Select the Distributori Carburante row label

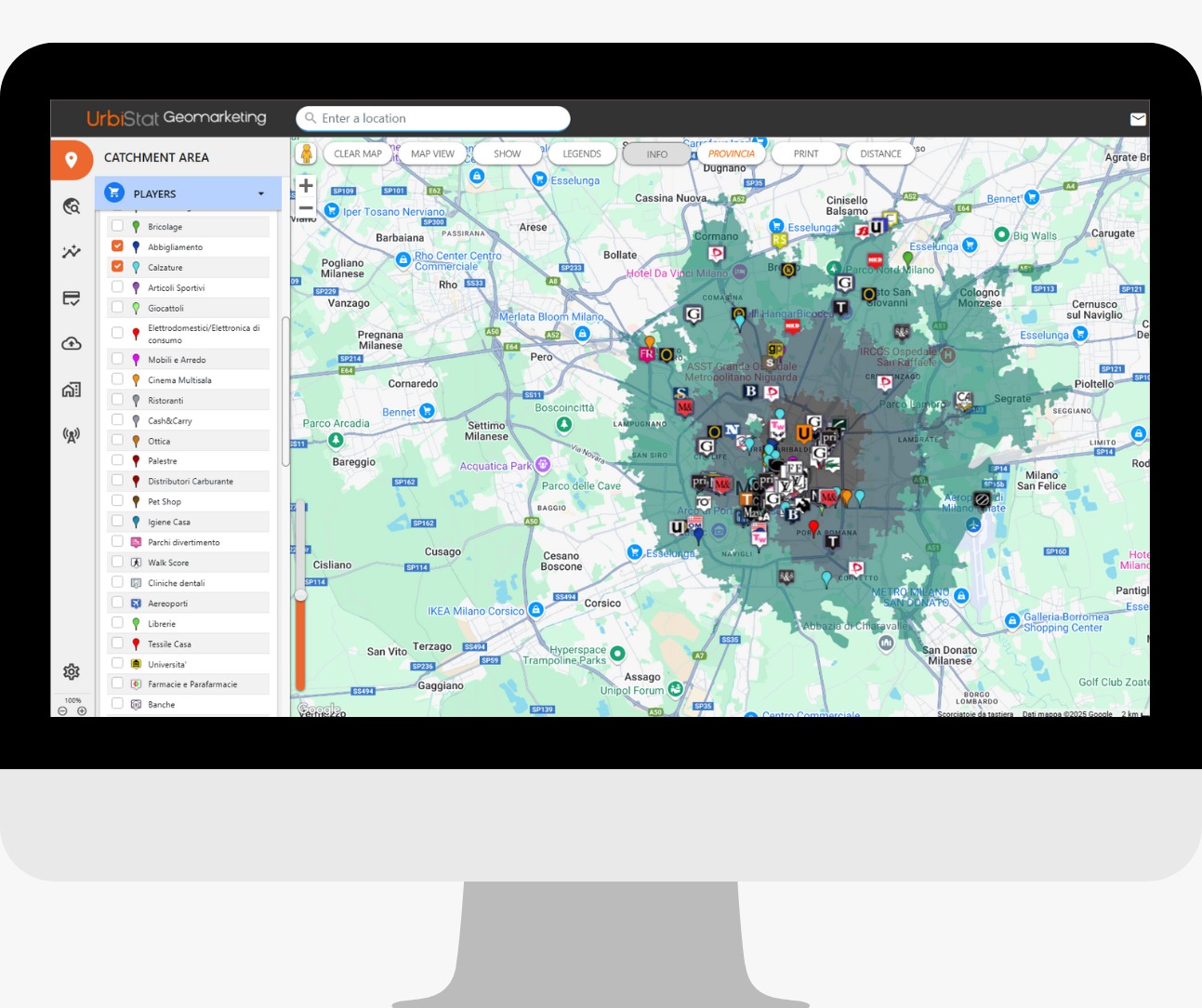(191, 482)
